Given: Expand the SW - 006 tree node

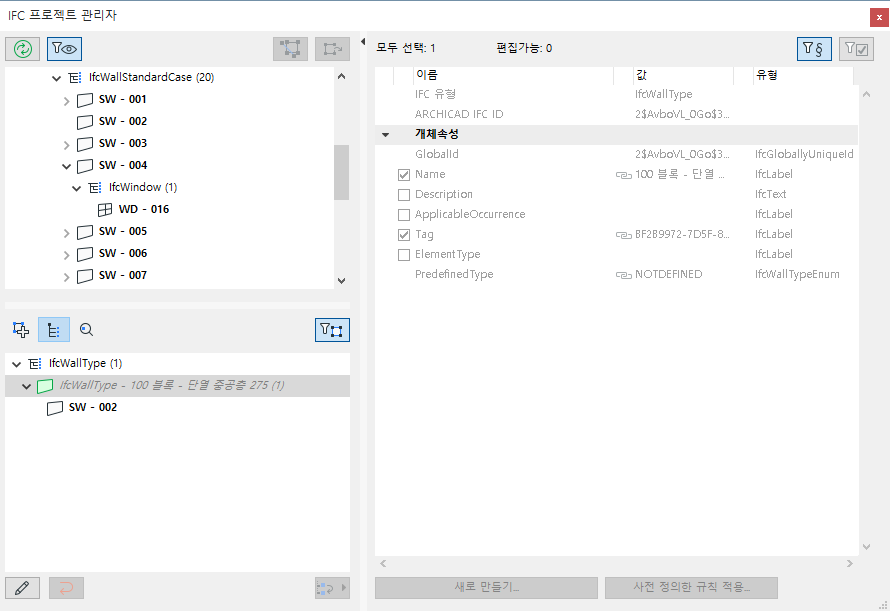Looking at the screenshot, I should click(x=66, y=256).
